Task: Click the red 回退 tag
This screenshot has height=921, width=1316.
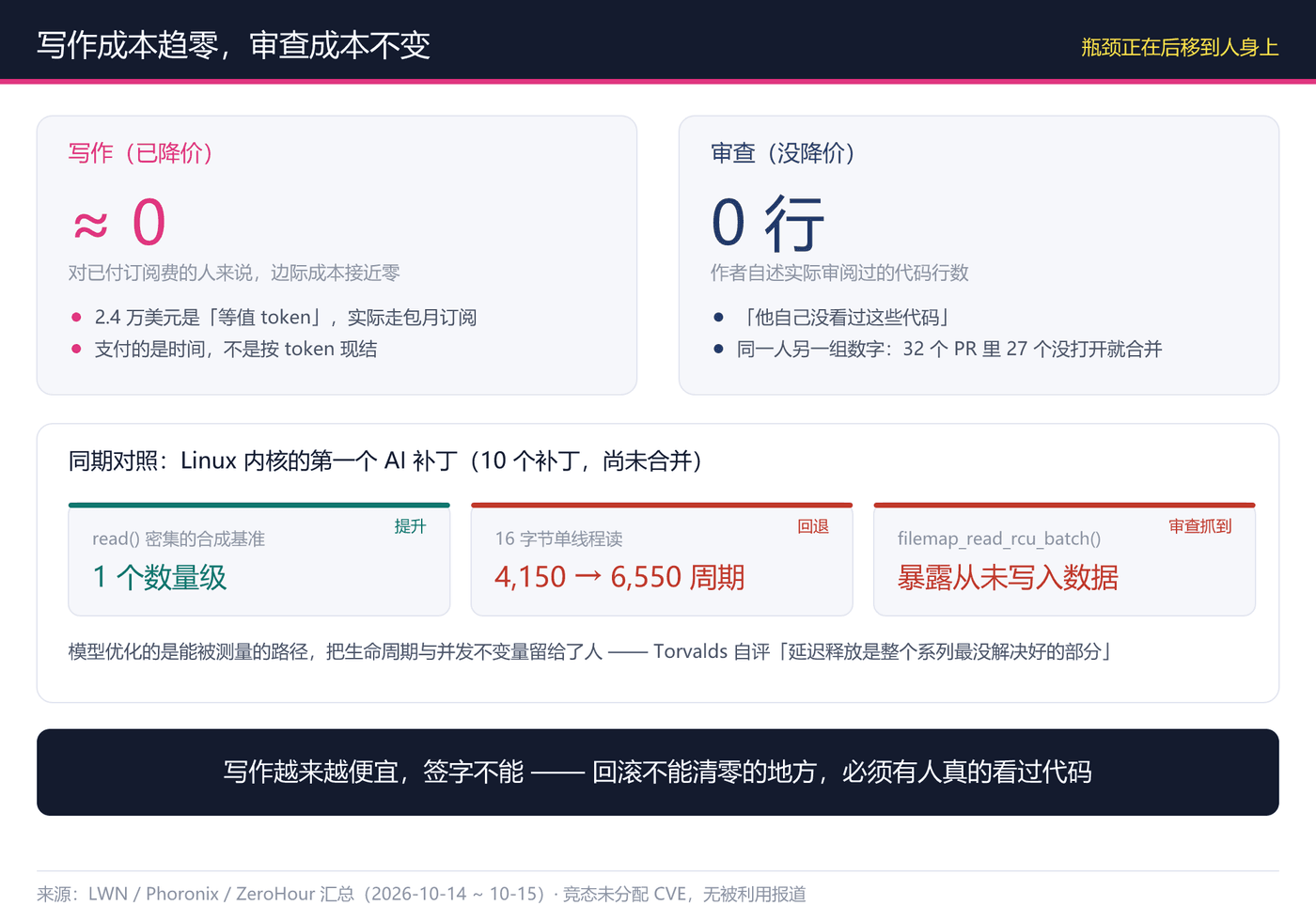Action: 813,526
